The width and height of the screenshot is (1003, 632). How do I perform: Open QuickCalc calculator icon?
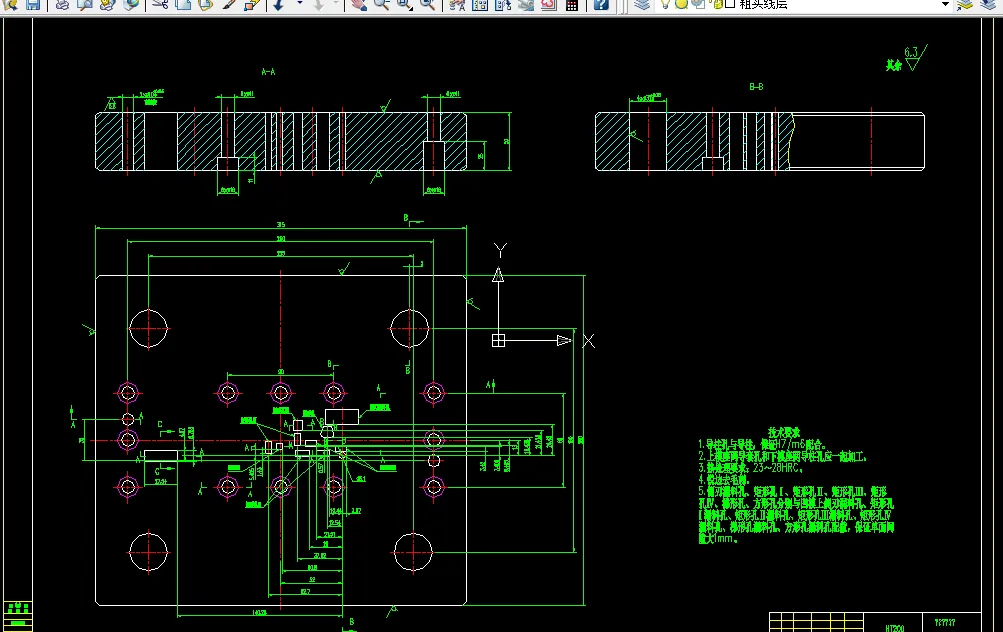click(x=573, y=5)
